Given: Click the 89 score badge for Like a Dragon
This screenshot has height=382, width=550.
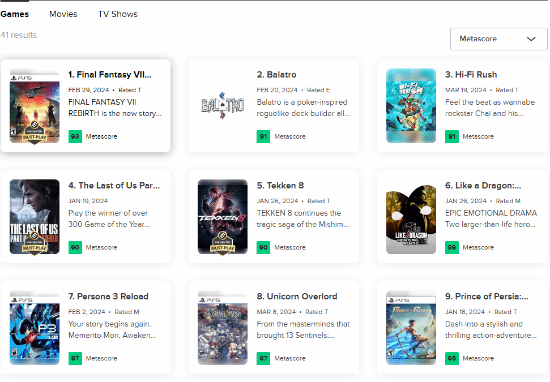Looking at the screenshot, I should coord(452,247).
